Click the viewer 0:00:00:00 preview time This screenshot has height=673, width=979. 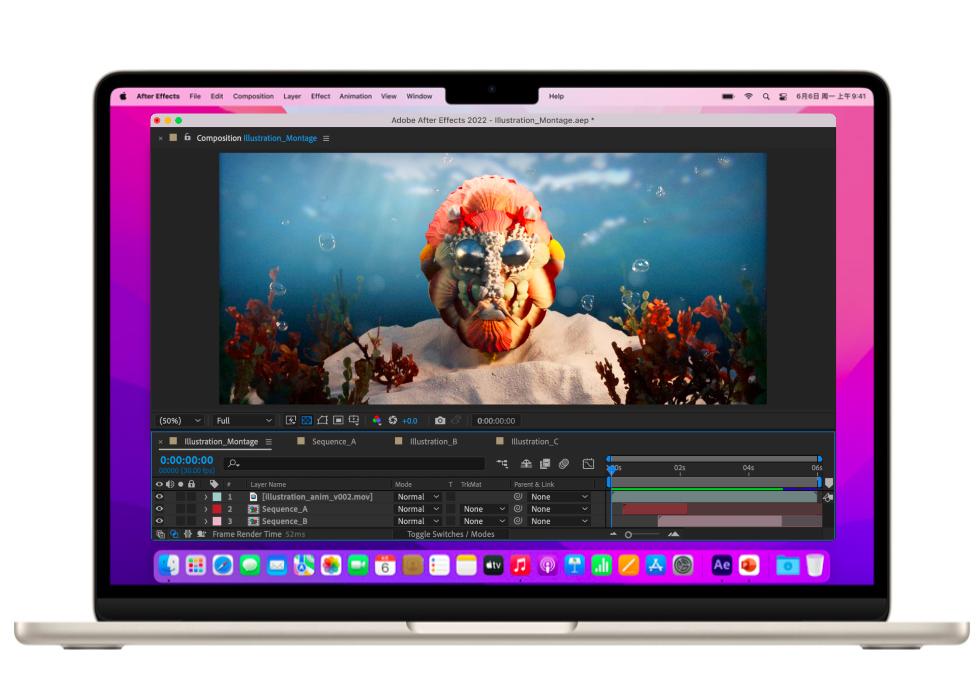point(496,421)
